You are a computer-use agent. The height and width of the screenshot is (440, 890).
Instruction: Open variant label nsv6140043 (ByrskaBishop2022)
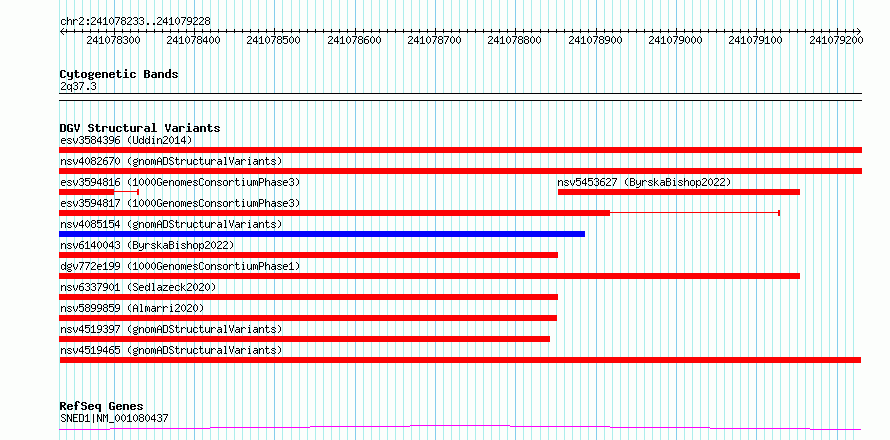pos(147,245)
